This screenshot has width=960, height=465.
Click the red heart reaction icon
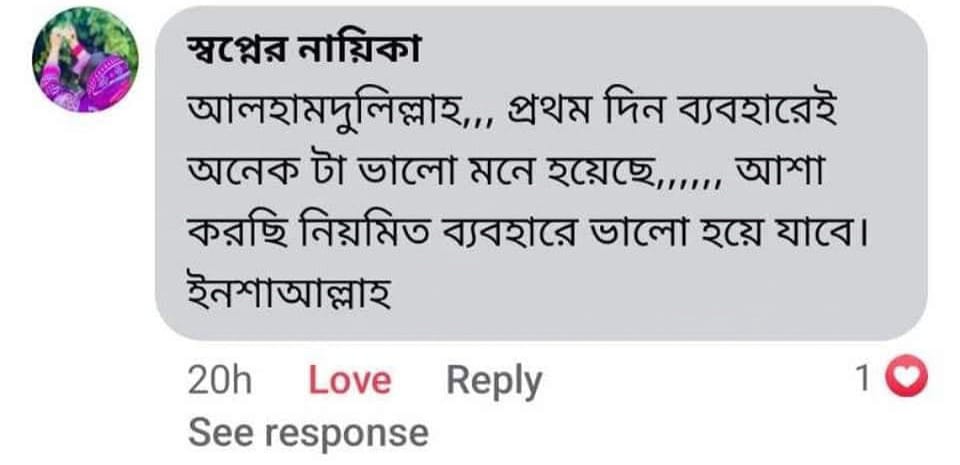pyautogui.click(x=908, y=378)
